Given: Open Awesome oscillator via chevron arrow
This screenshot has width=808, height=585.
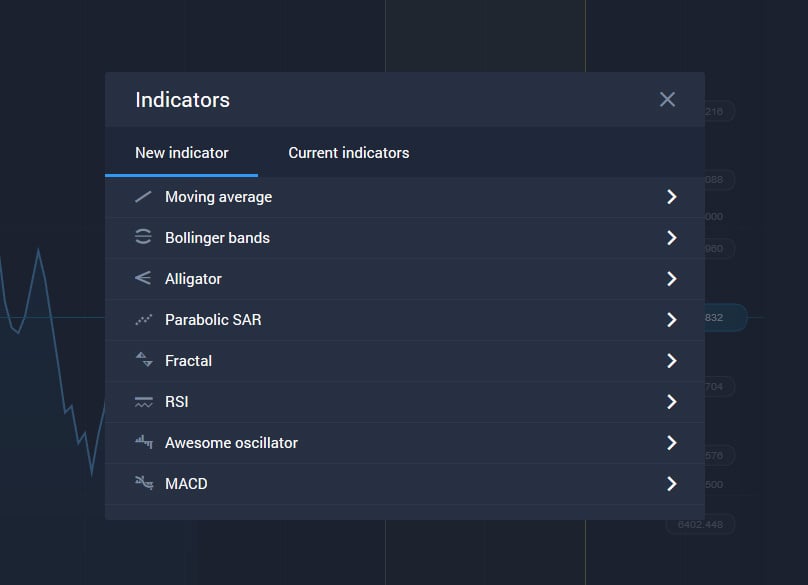Looking at the screenshot, I should point(672,443).
